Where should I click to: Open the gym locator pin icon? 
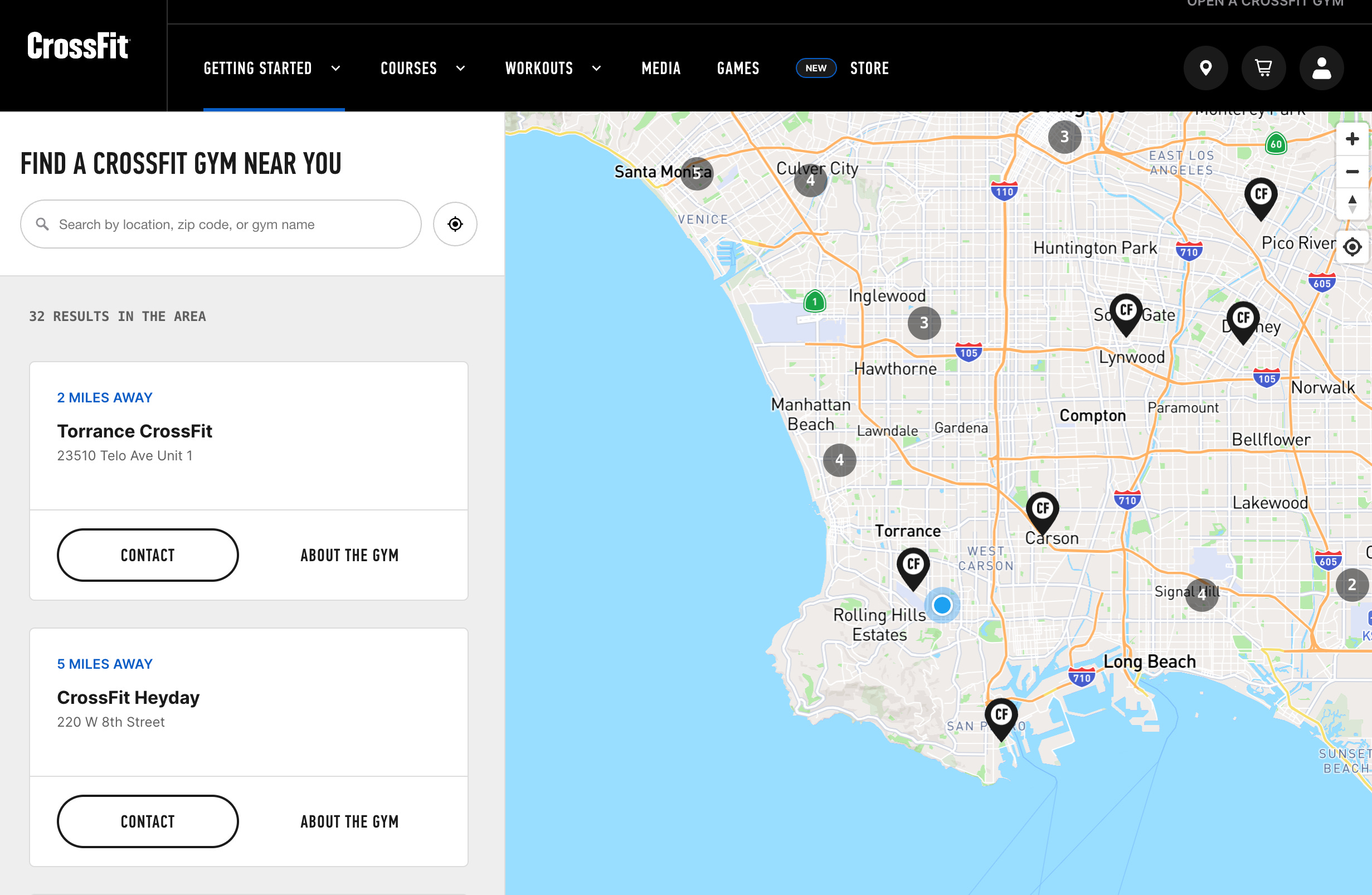(x=1205, y=68)
